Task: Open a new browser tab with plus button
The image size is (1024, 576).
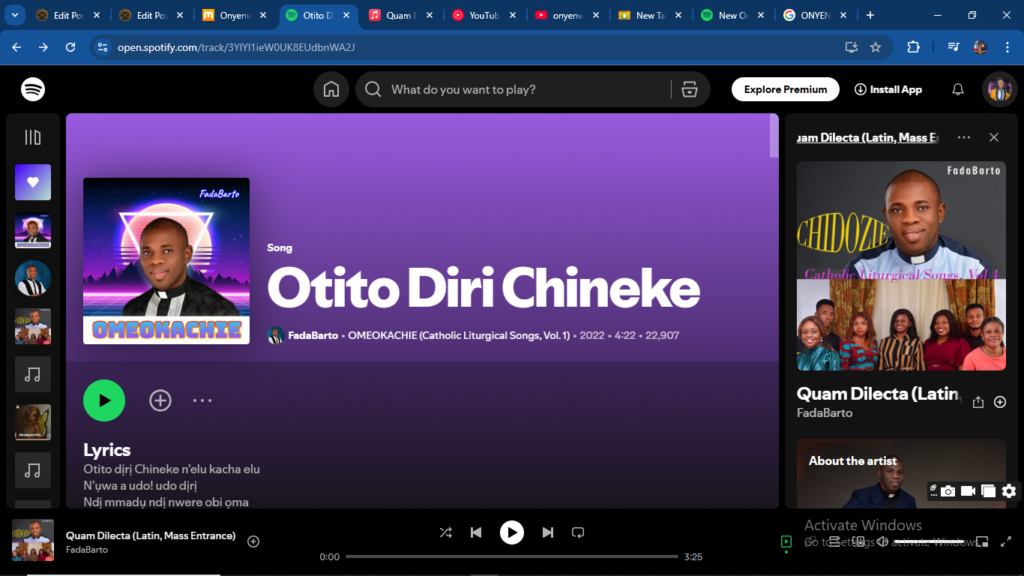Action: click(870, 15)
